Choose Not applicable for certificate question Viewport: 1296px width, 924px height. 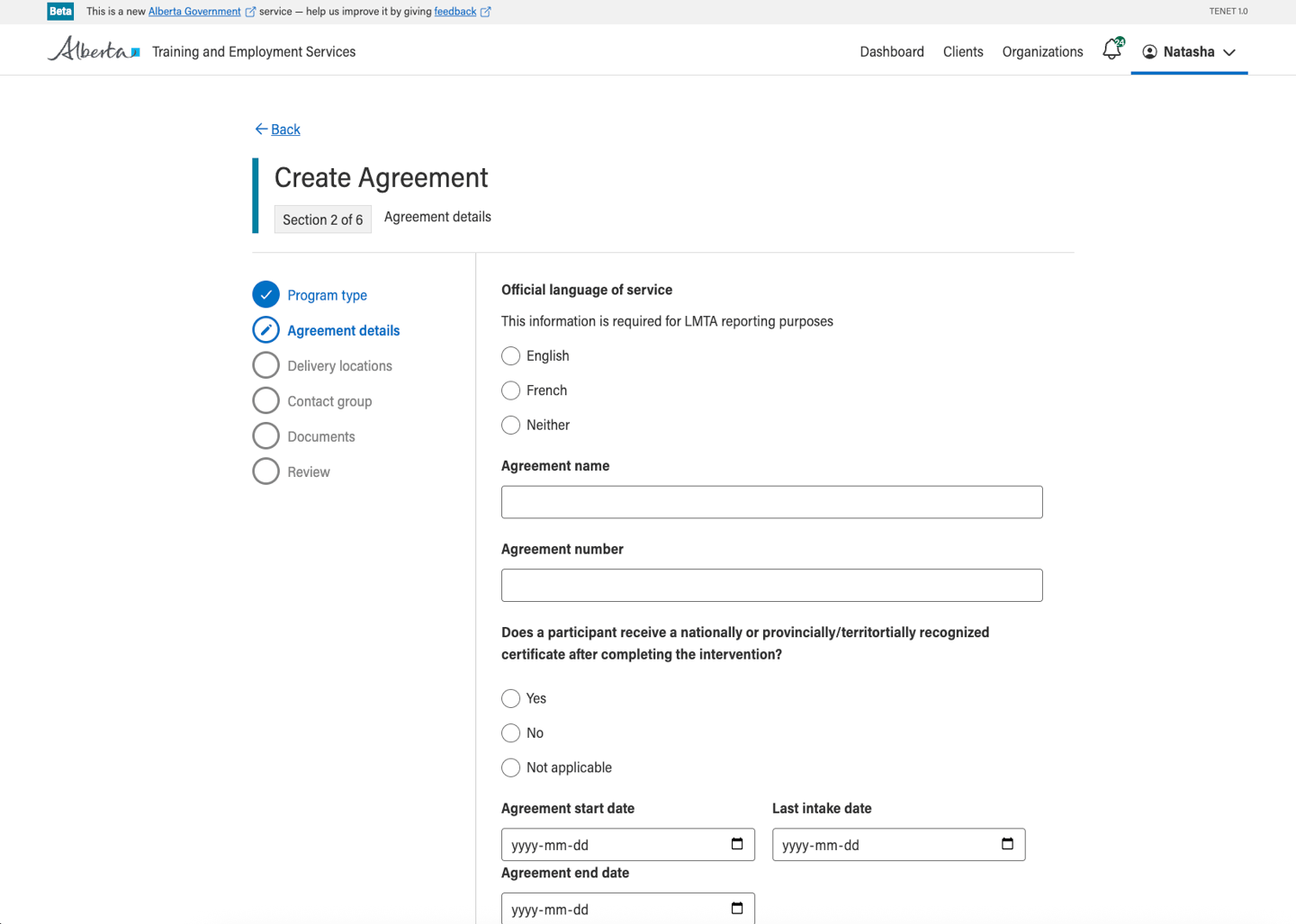tap(511, 767)
